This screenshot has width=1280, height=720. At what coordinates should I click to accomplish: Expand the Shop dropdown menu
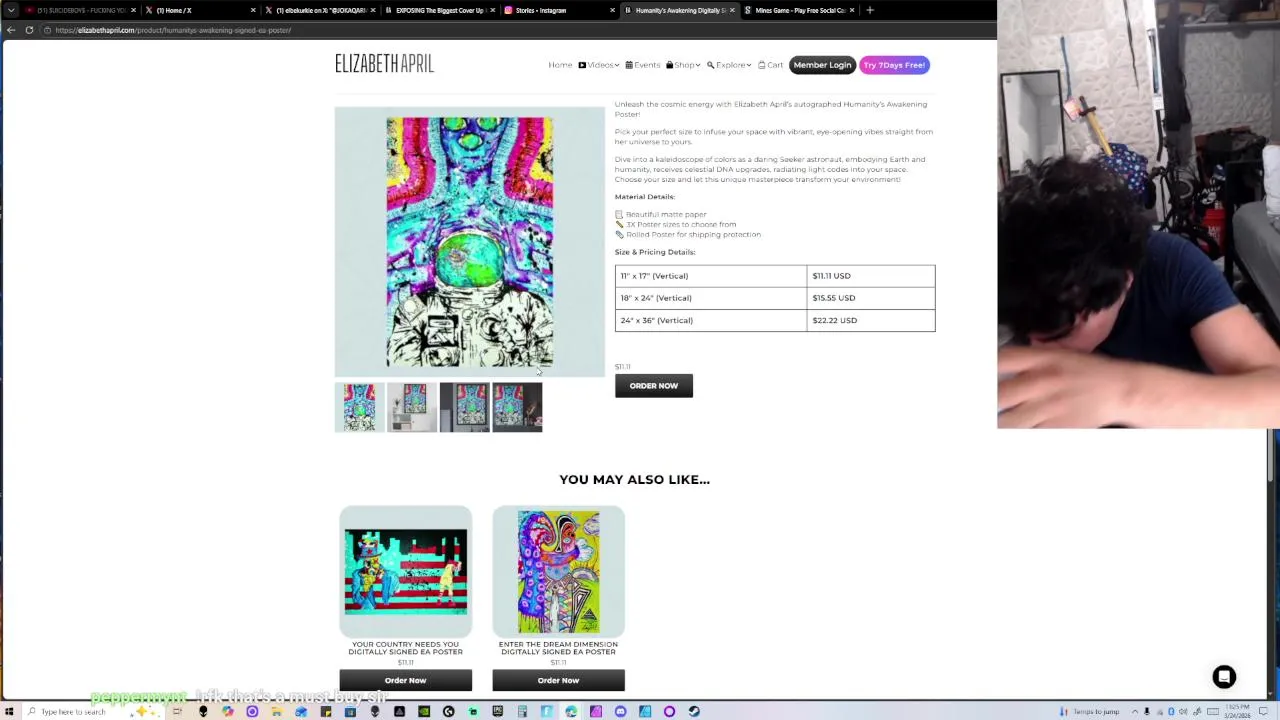click(x=683, y=65)
